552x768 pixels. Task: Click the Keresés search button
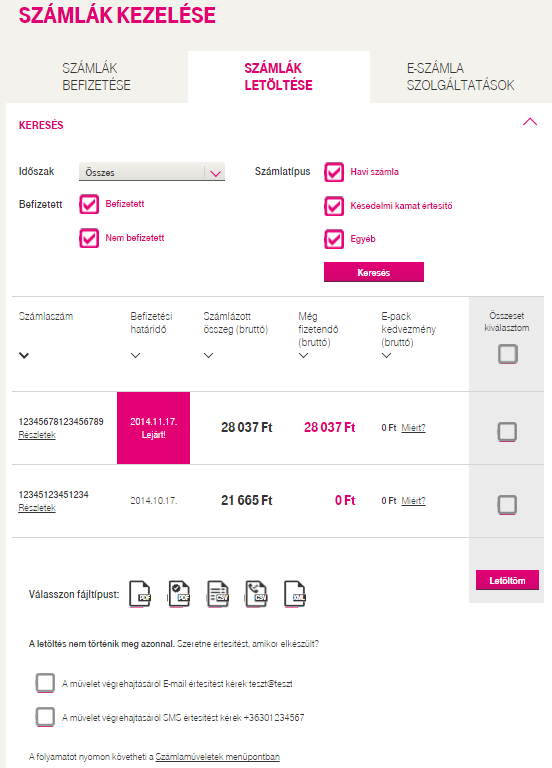coord(374,272)
